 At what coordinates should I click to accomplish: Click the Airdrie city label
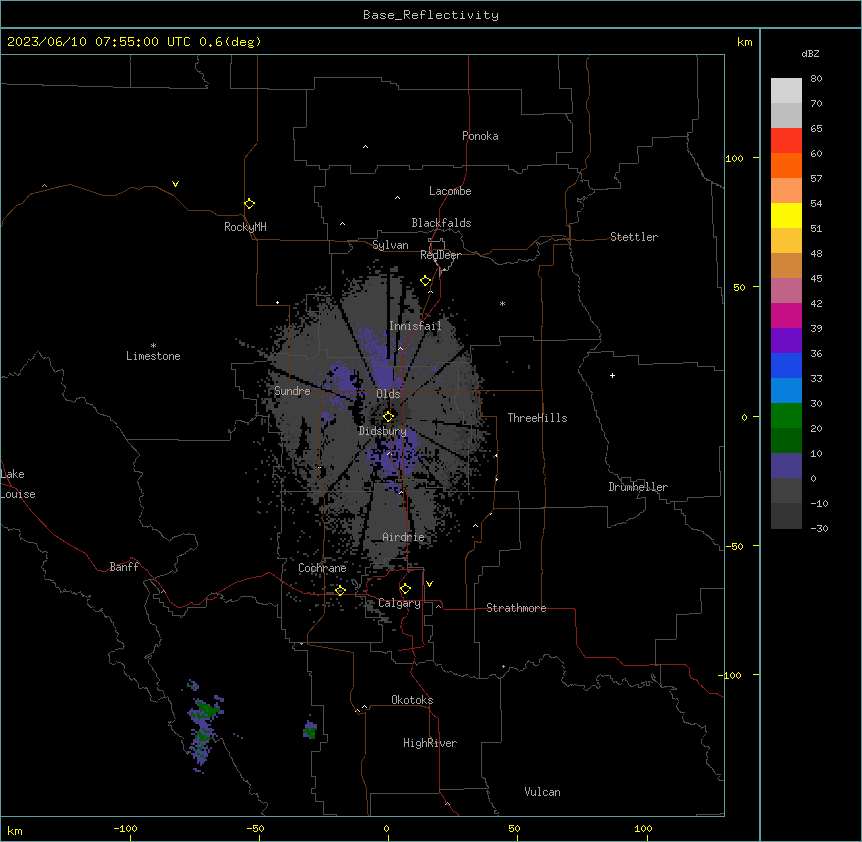pos(404,537)
